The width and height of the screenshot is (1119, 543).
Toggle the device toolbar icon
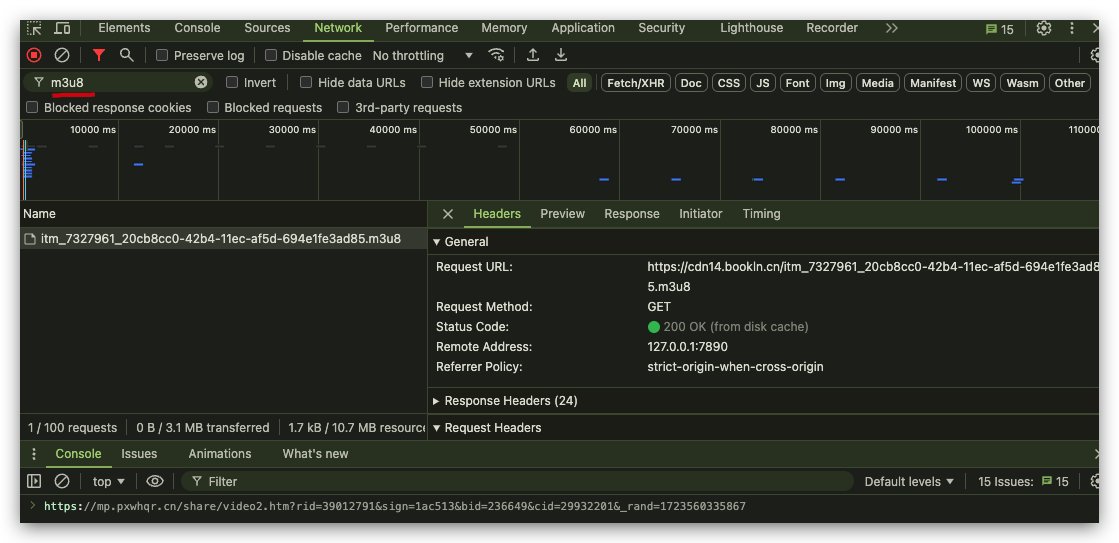click(63, 29)
